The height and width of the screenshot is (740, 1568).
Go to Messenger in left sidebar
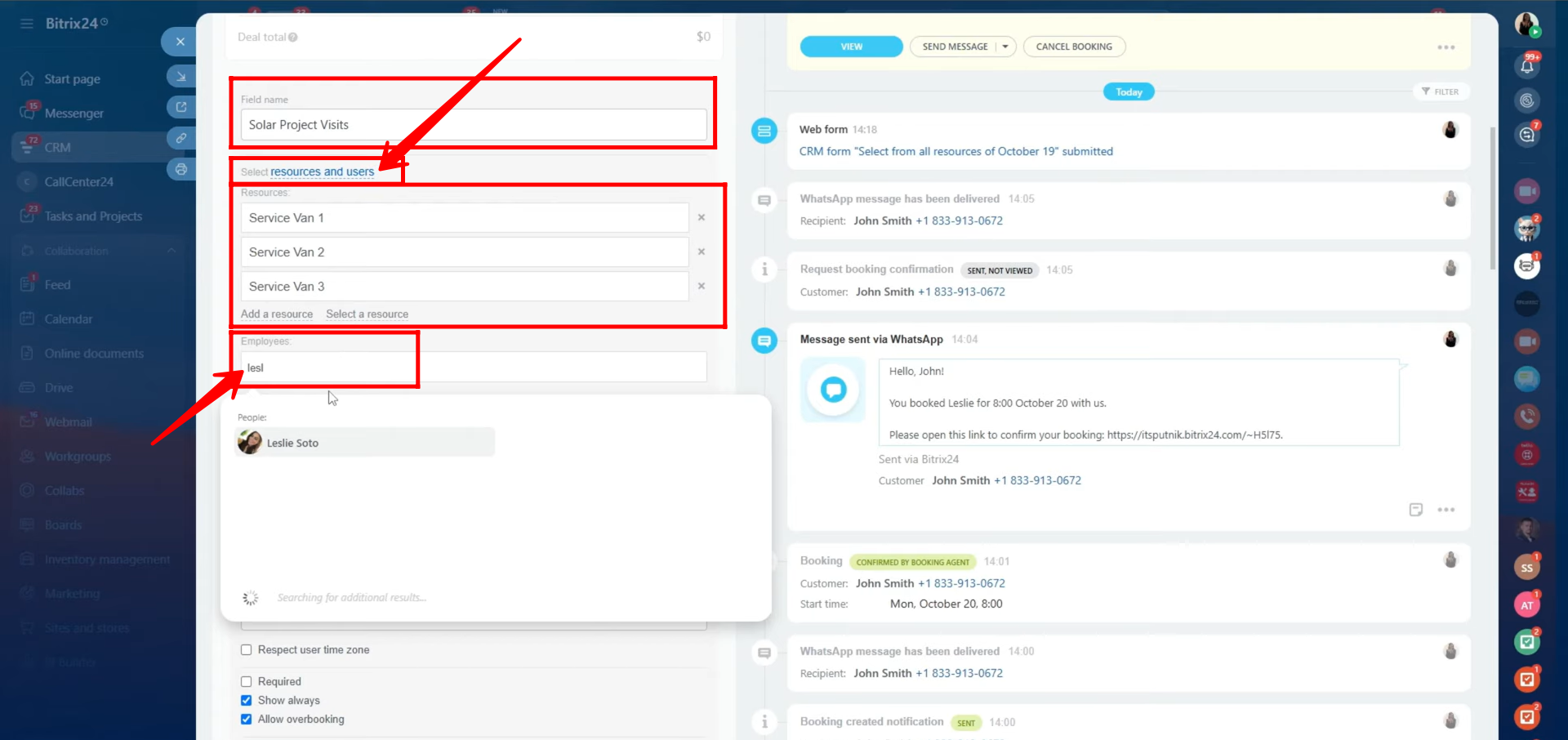pyautogui.click(x=73, y=114)
